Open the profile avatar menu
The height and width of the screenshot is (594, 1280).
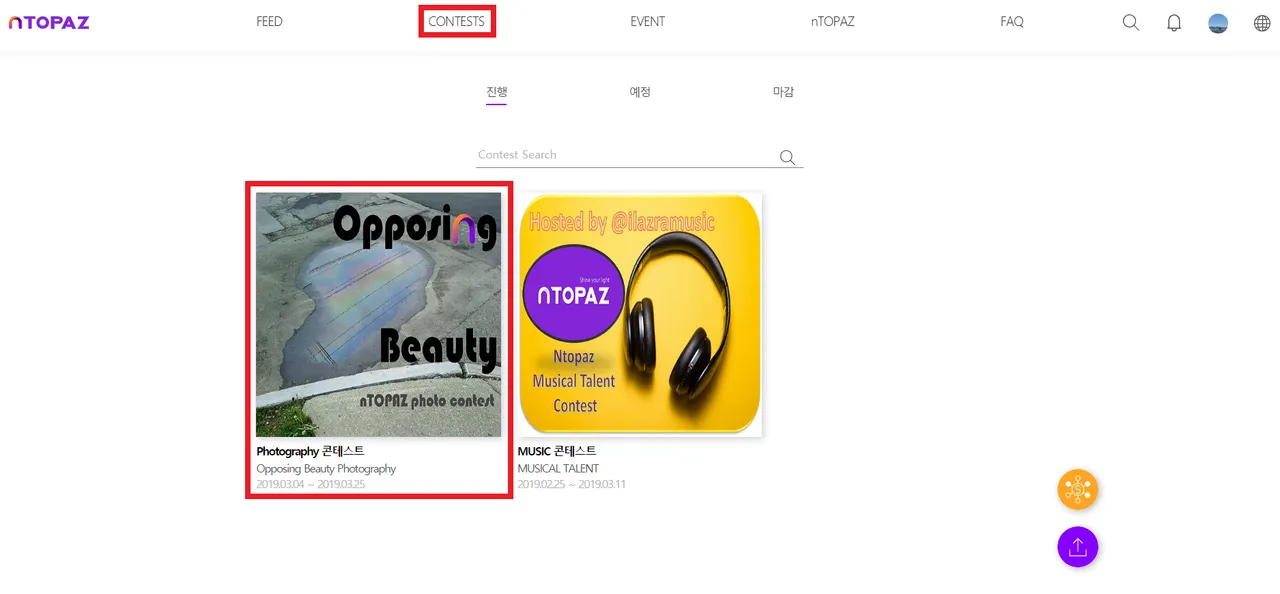tap(1218, 23)
